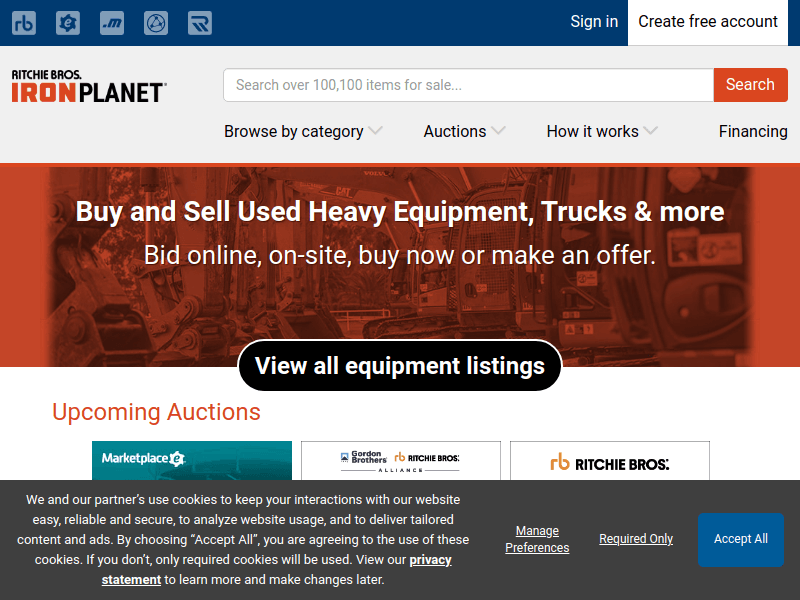Accept All cookies in the banner
The width and height of the screenshot is (800, 600).
(740, 539)
